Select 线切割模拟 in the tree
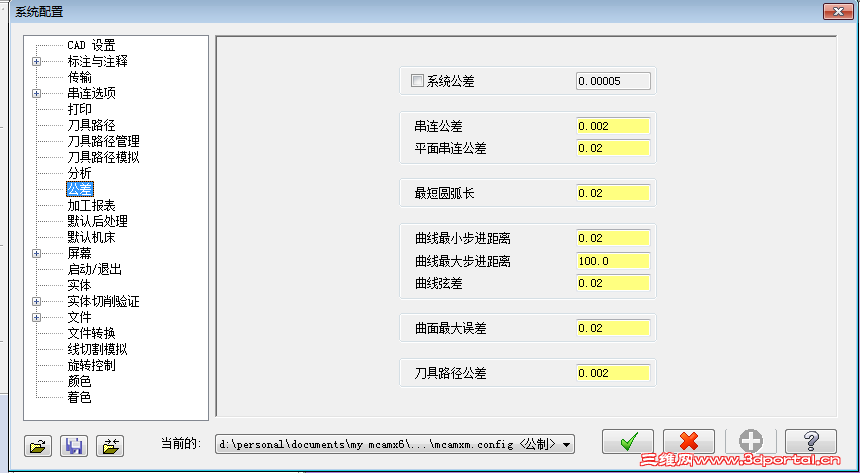Screen dimensions: 860x473 [97, 349]
